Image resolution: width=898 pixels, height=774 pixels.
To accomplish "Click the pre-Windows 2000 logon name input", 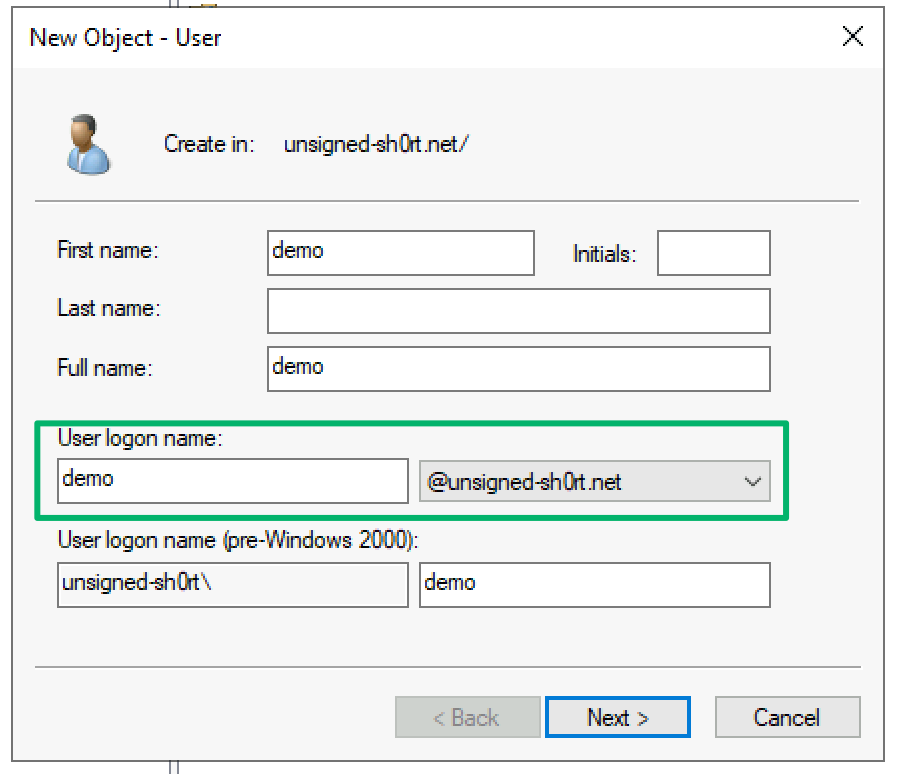I will (595, 585).
